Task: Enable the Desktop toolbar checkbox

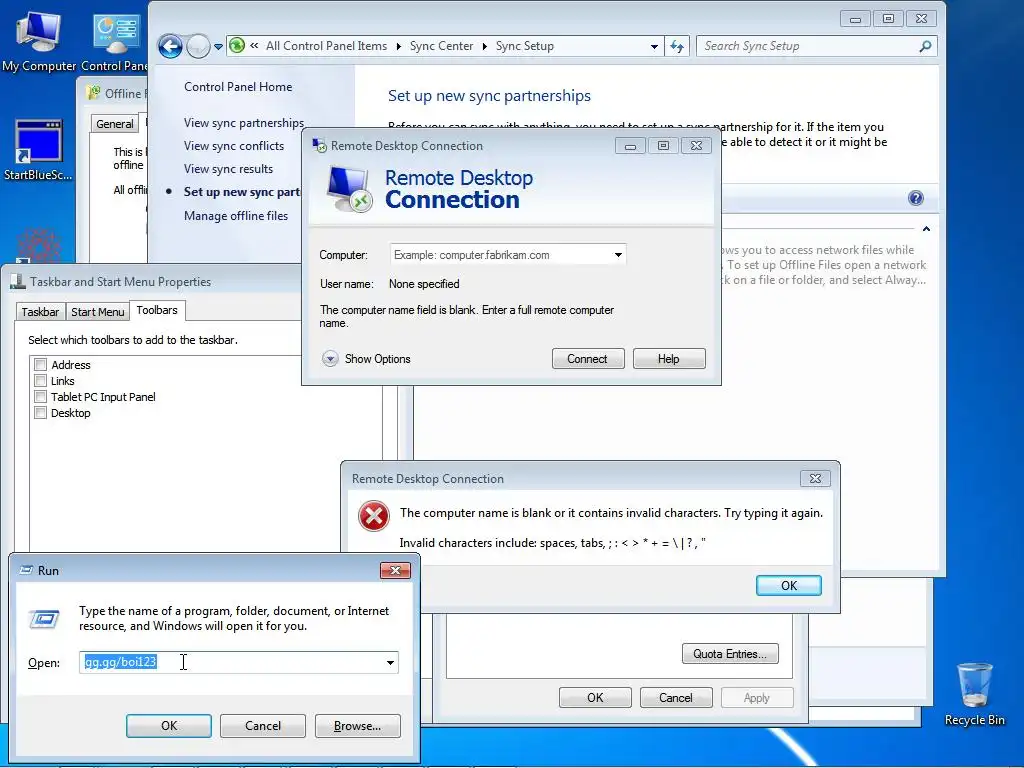Action: pyautogui.click(x=40, y=413)
